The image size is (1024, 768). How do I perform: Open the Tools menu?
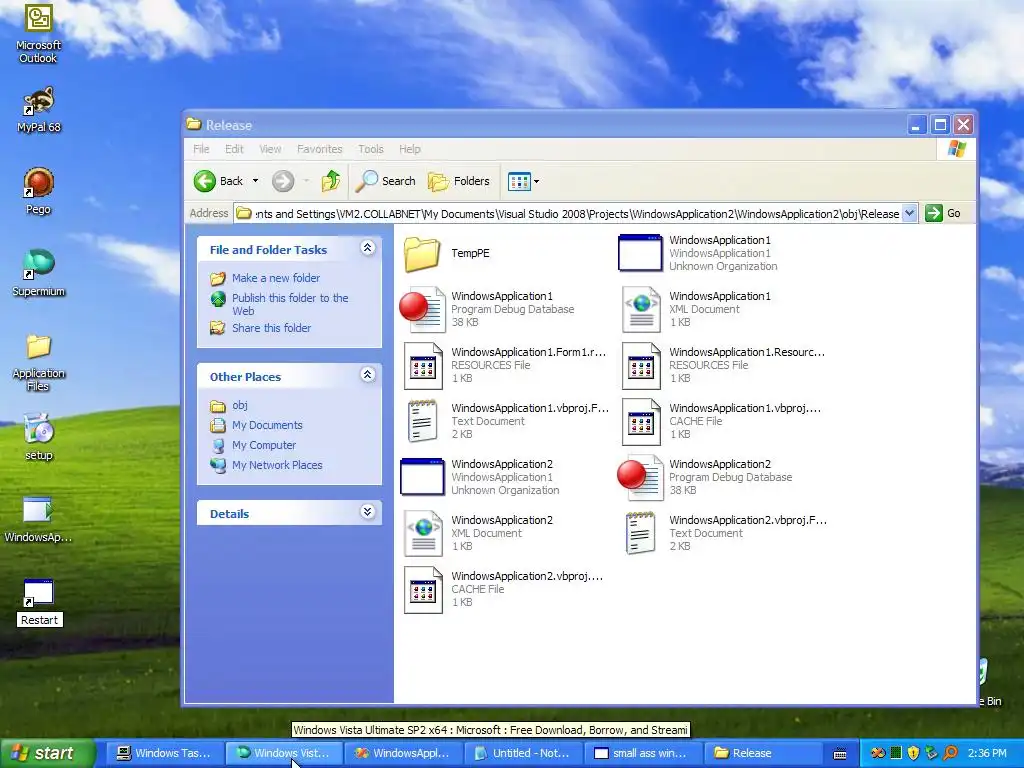pyautogui.click(x=370, y=149)
